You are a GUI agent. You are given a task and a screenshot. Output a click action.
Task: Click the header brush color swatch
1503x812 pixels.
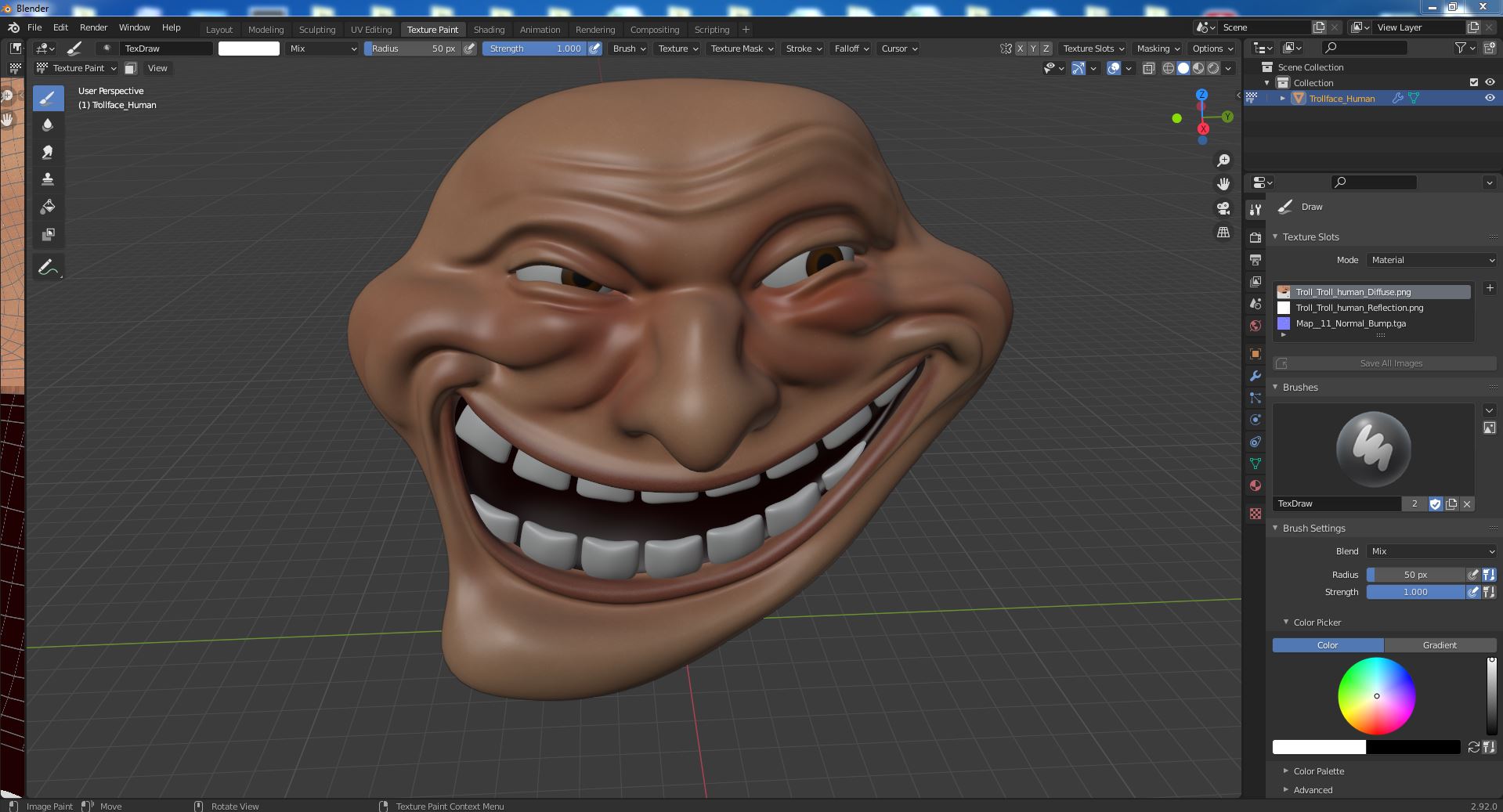(249, 49)
